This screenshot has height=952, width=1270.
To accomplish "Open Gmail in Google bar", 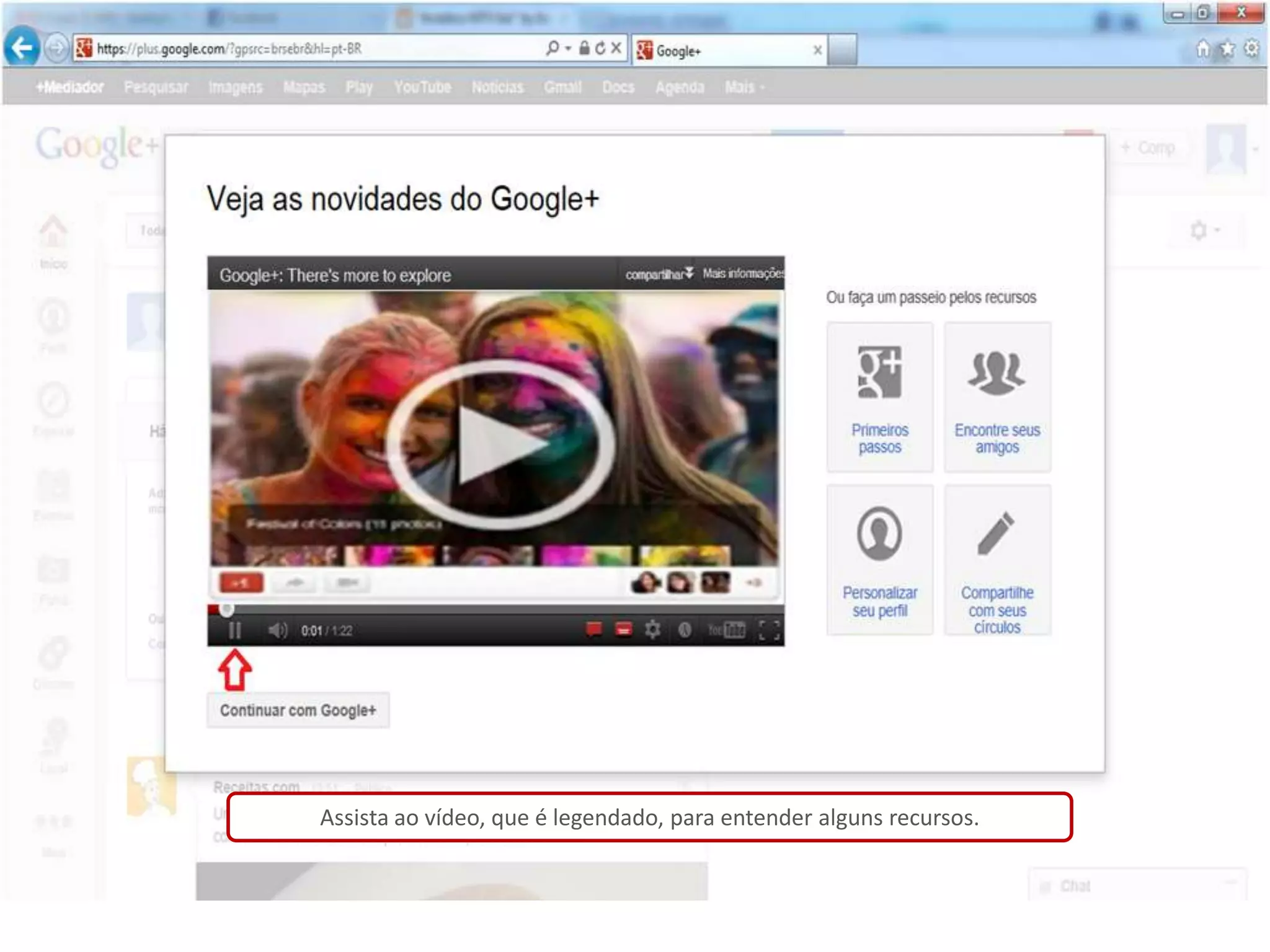I will click(x=562, y=87).
